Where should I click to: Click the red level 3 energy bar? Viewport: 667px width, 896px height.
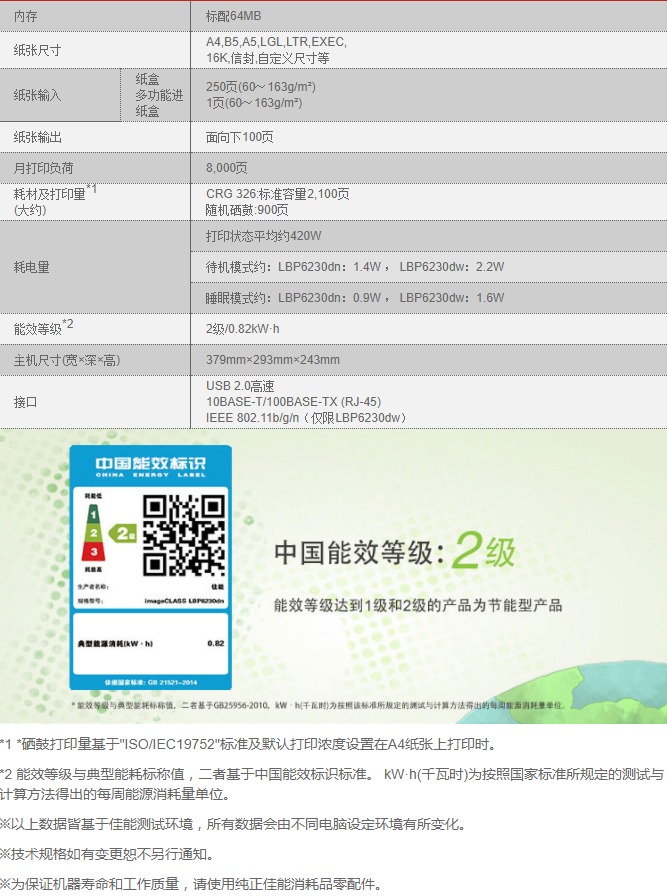click(95, 551)
